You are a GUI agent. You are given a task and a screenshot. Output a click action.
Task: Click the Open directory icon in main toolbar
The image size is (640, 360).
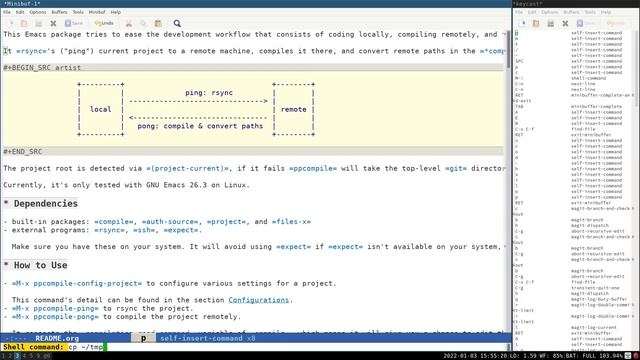click(38, 23)
